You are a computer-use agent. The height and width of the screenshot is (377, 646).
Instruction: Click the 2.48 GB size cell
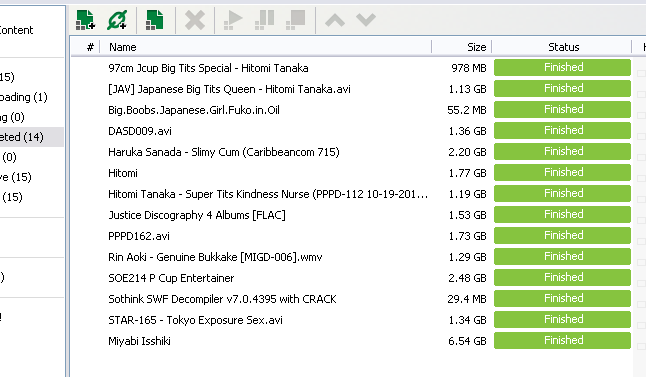(467, 278)
